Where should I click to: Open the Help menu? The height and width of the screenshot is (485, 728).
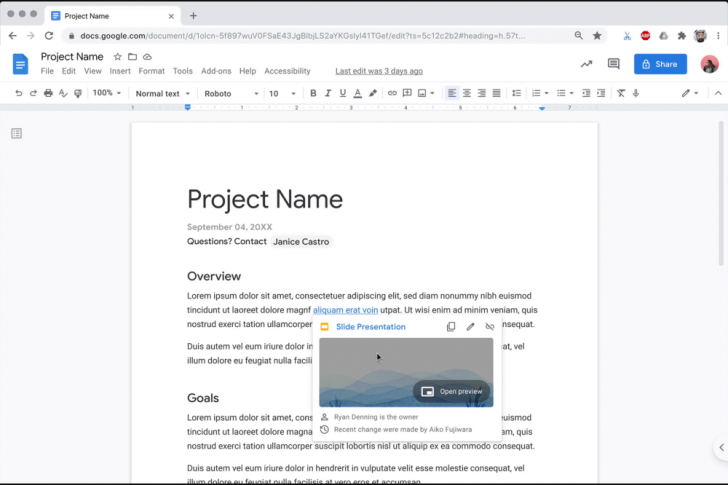click(x=247, y=71)
